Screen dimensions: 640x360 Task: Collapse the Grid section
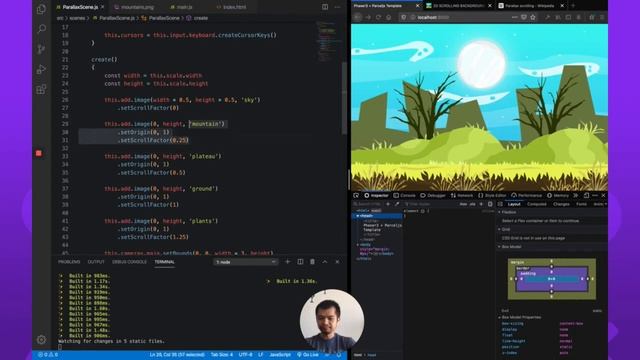pos(499,229)
